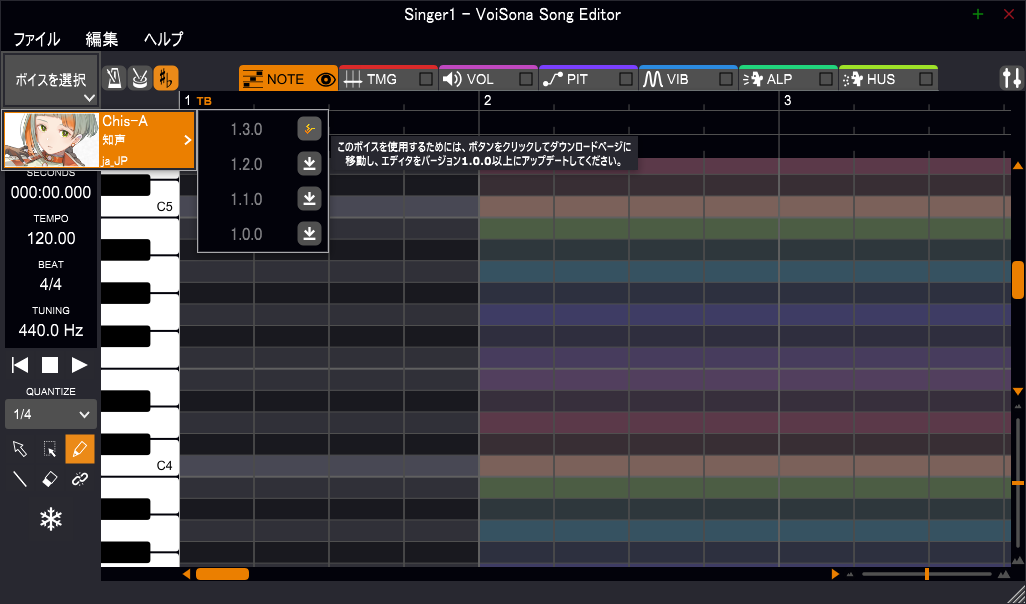The width and height of the screenshot is (1026, 604).
Task: Open the mixer sliders panel icon
Action: coord(1012,79)
